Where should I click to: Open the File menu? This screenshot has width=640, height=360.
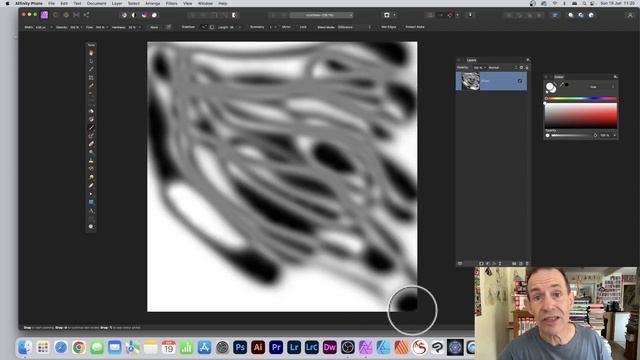[51, 3]
